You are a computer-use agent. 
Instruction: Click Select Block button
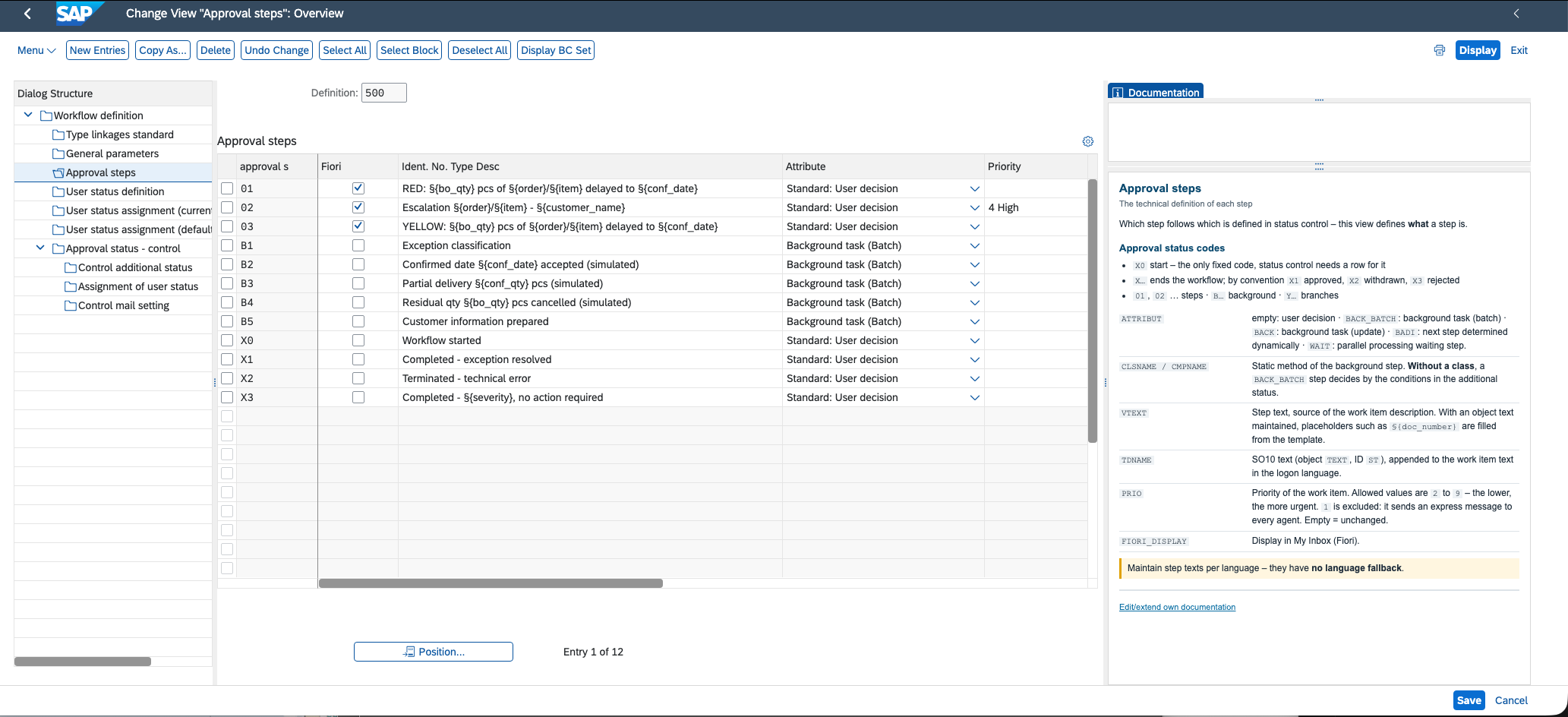point(409,50)
